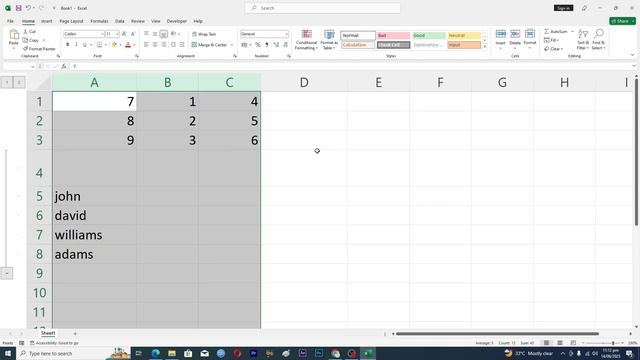
Task: Increase font size with the larger A icon
Action: click(x=124, y=34)
